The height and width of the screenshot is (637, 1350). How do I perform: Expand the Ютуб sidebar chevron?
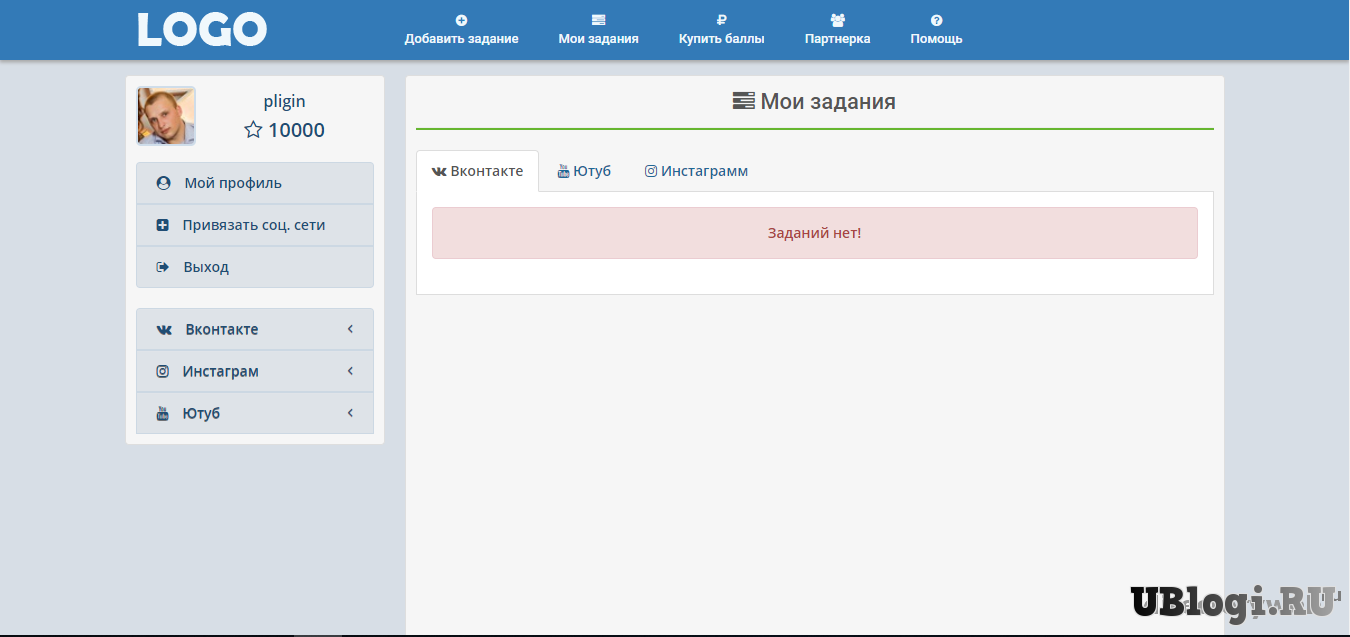click(350, 413)
